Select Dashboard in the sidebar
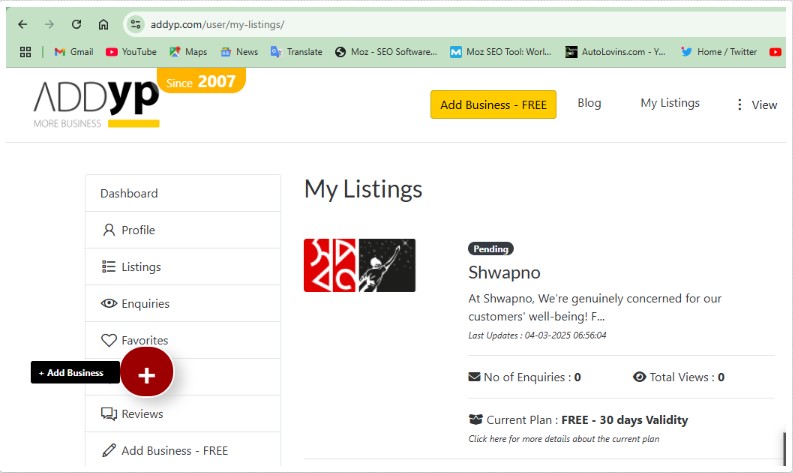 [x=183, y=193]
